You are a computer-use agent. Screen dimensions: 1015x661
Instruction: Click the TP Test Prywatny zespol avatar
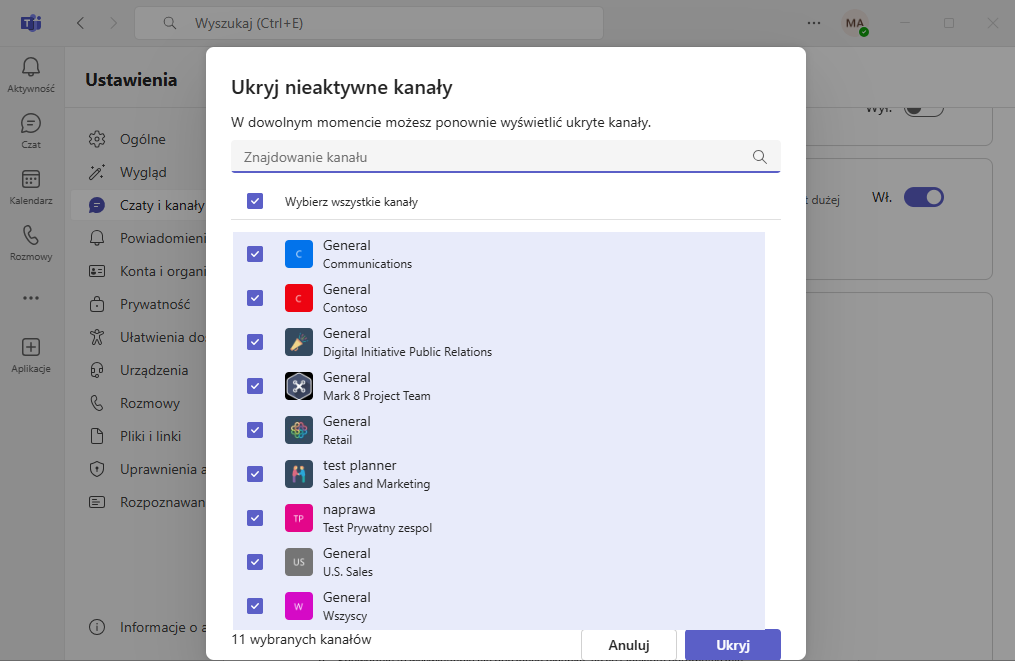[298, 519]
